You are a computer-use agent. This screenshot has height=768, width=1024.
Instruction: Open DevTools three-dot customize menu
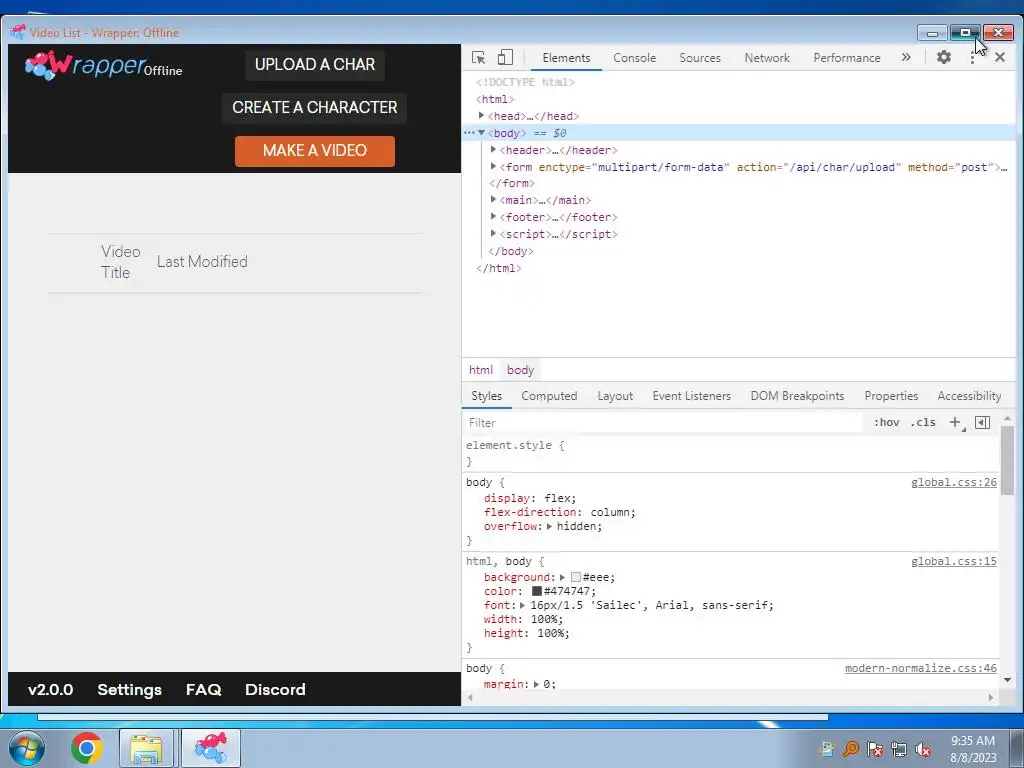[x=972, y=57]
